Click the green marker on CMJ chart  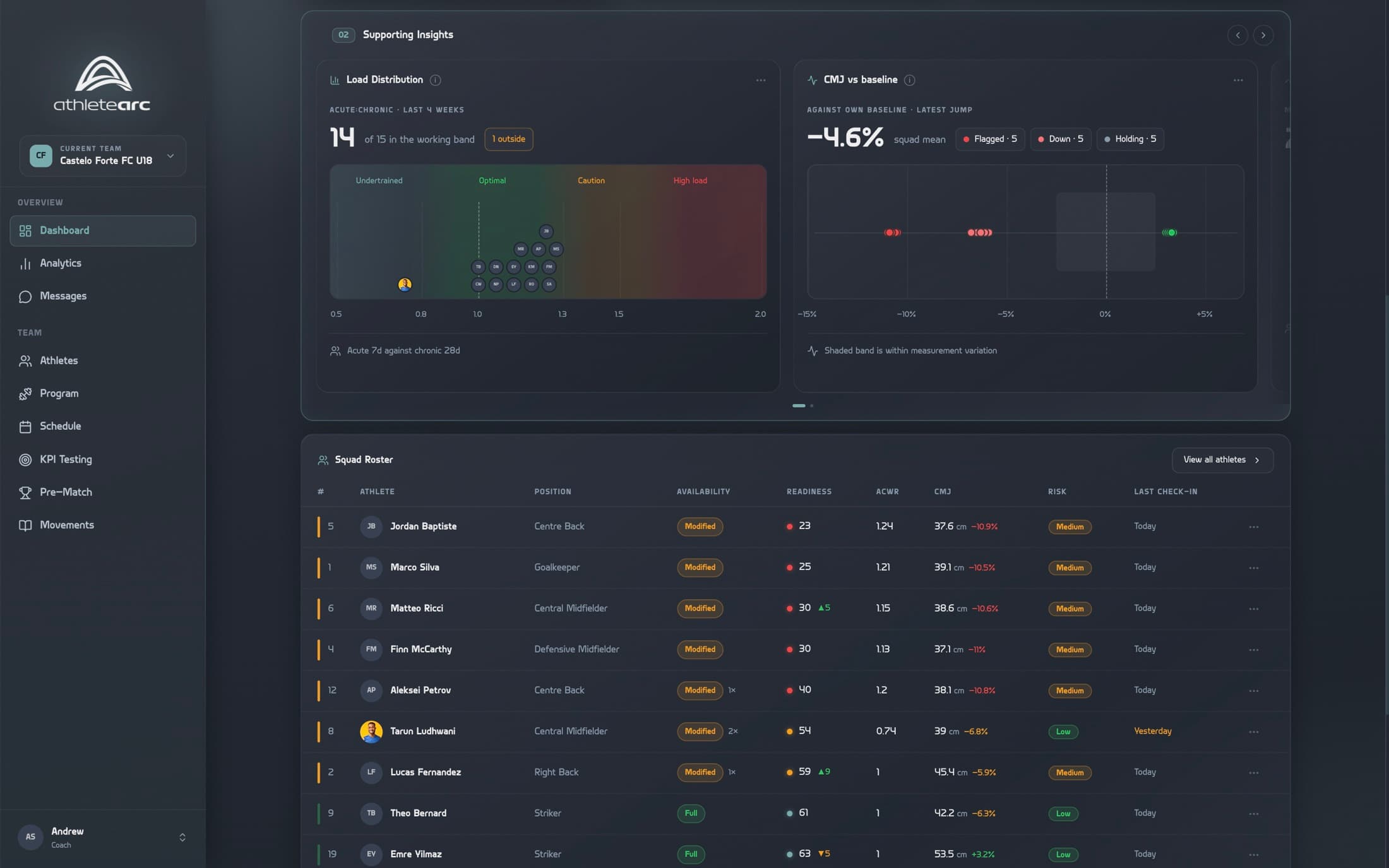[x=1171, y=233]
